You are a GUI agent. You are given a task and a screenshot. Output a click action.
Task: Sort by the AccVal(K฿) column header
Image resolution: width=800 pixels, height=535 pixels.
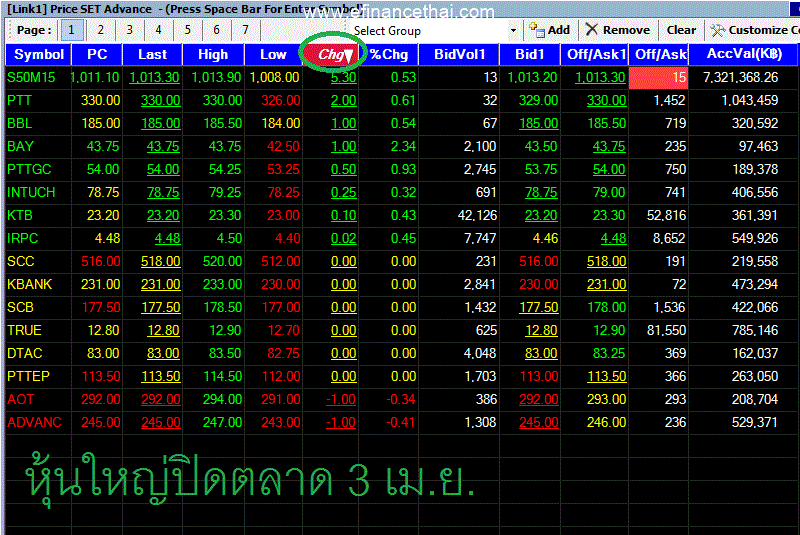pos(744,55)
